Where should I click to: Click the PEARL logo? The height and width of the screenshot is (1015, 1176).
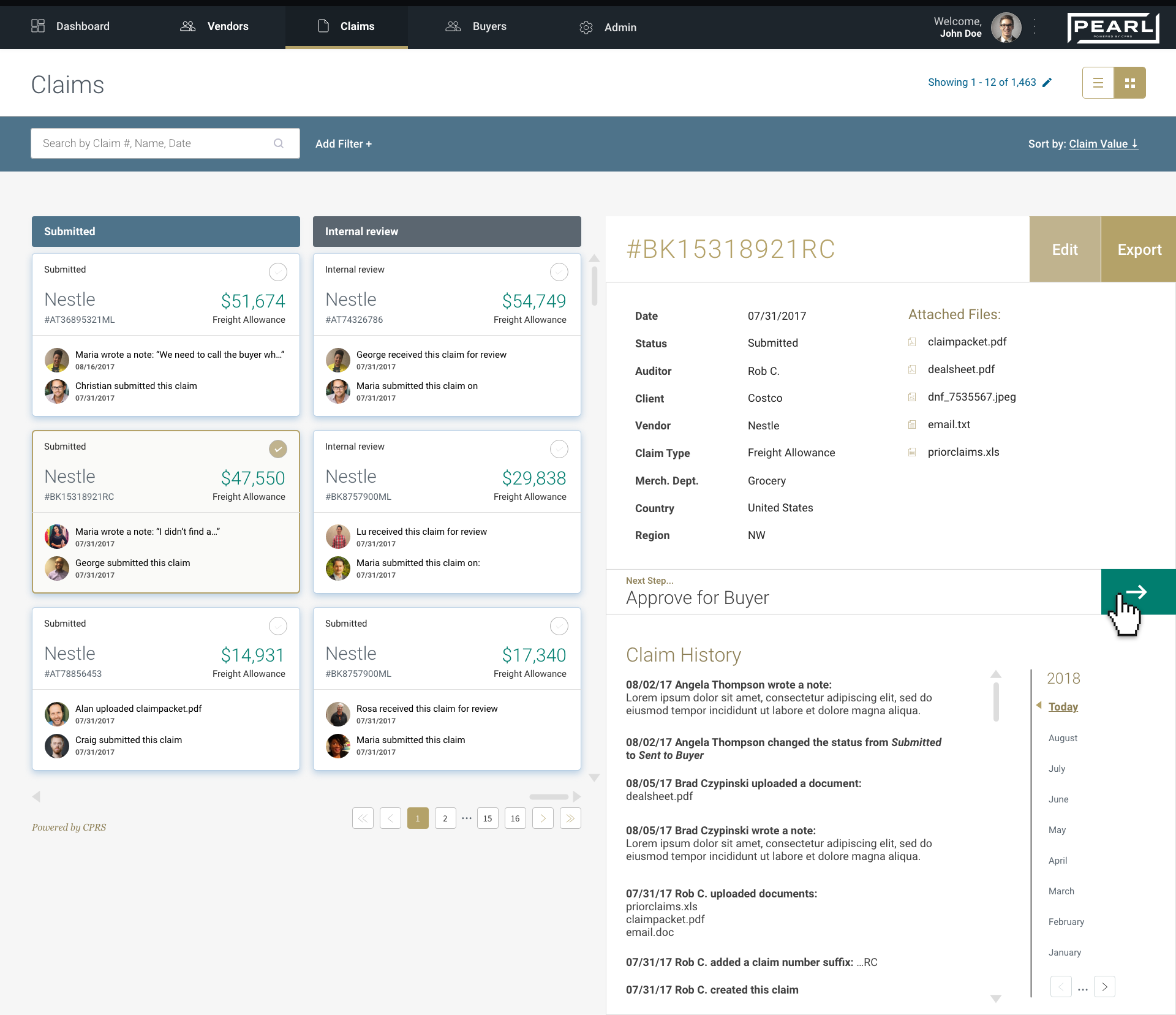click(x=1113, y=28)
